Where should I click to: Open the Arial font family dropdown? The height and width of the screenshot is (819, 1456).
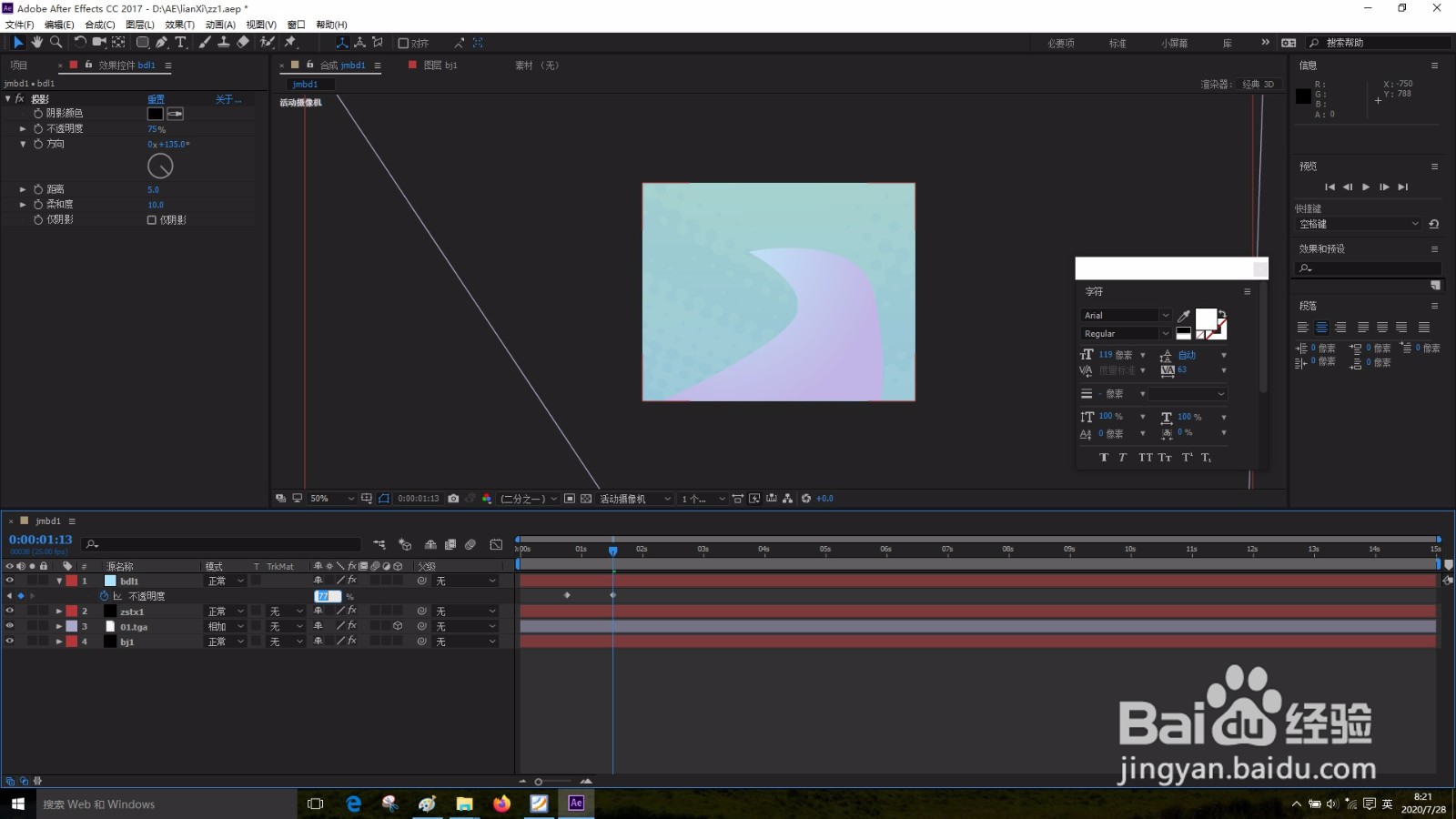click(x=1127, y=316)
